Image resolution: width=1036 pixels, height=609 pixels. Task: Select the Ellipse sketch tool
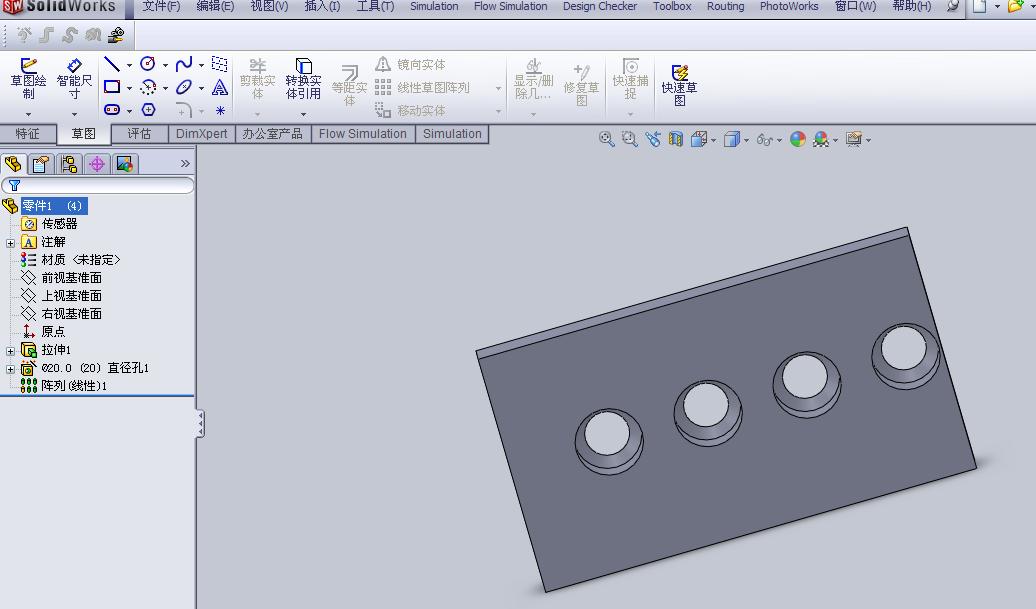point(184,87)
